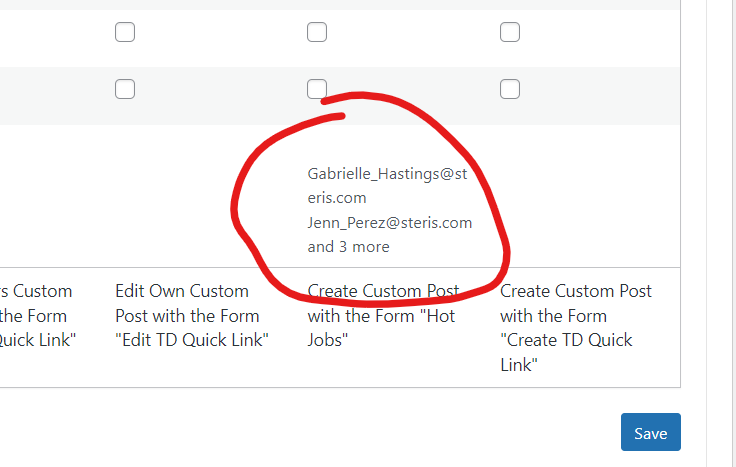Screen dimensions: 736x467
Task: Click the blue Save button
Action: pyautogui.click(x=651, y=432)
